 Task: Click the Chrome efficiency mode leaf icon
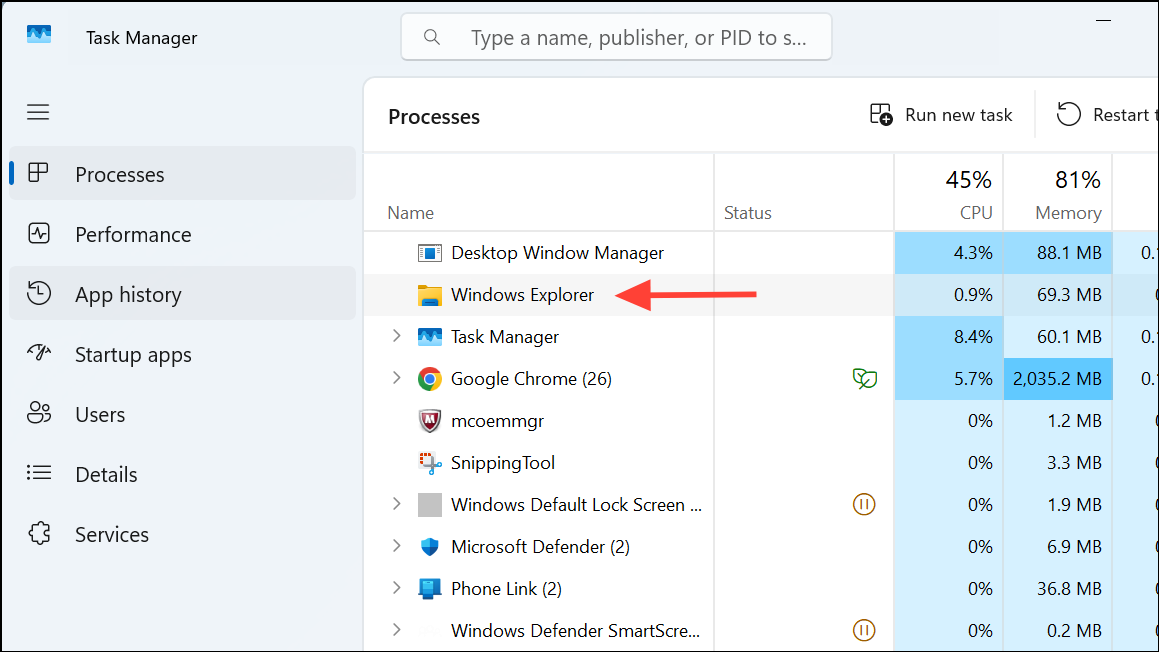pyautogui.click(x=864, y=379)
